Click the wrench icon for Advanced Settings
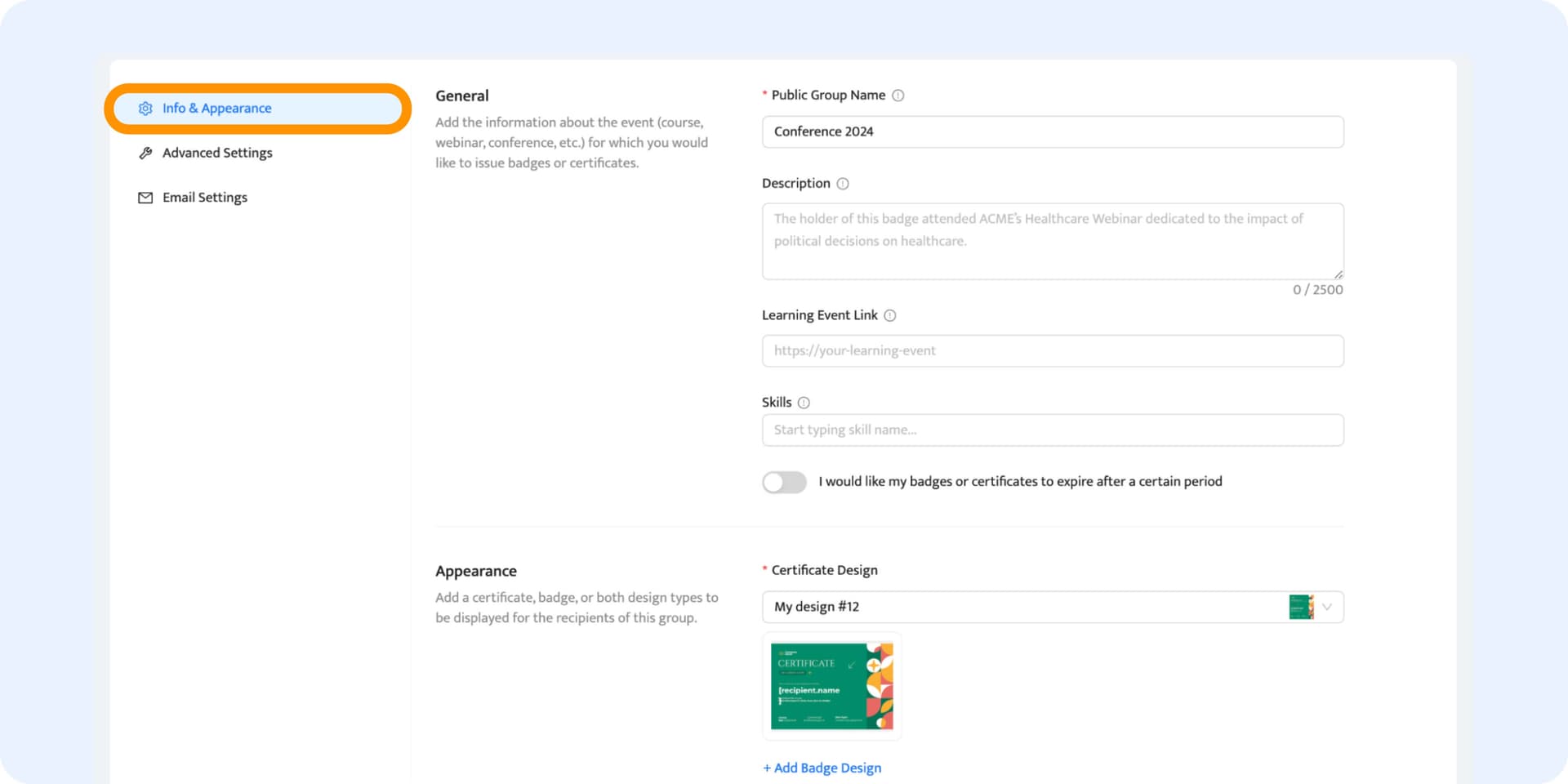This screenshot has height=784, width=1568. (x=145, y=153)
